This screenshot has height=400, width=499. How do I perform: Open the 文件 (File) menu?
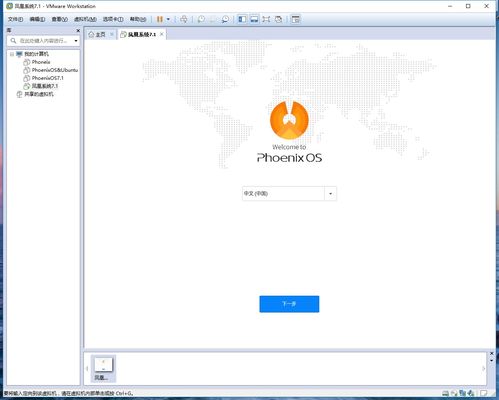pos(16,19)
